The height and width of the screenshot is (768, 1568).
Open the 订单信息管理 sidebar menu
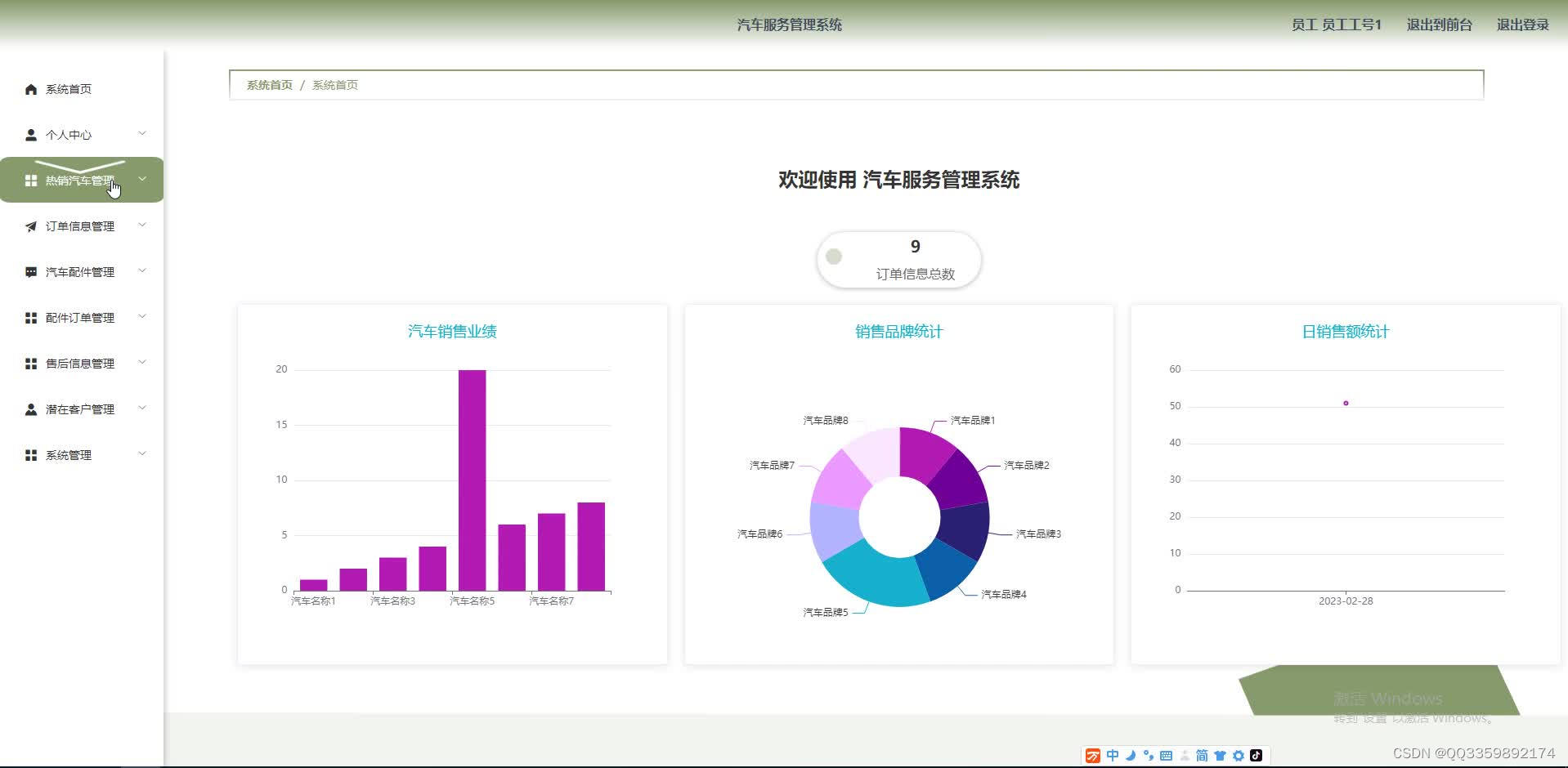coord(82,226)
